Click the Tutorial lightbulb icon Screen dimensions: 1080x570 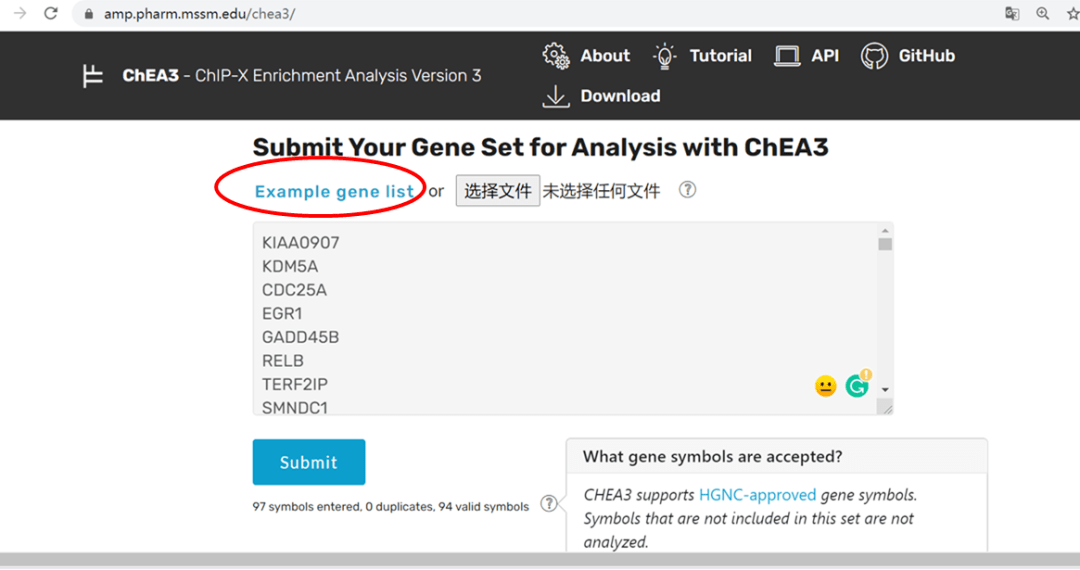coord(665,56)
